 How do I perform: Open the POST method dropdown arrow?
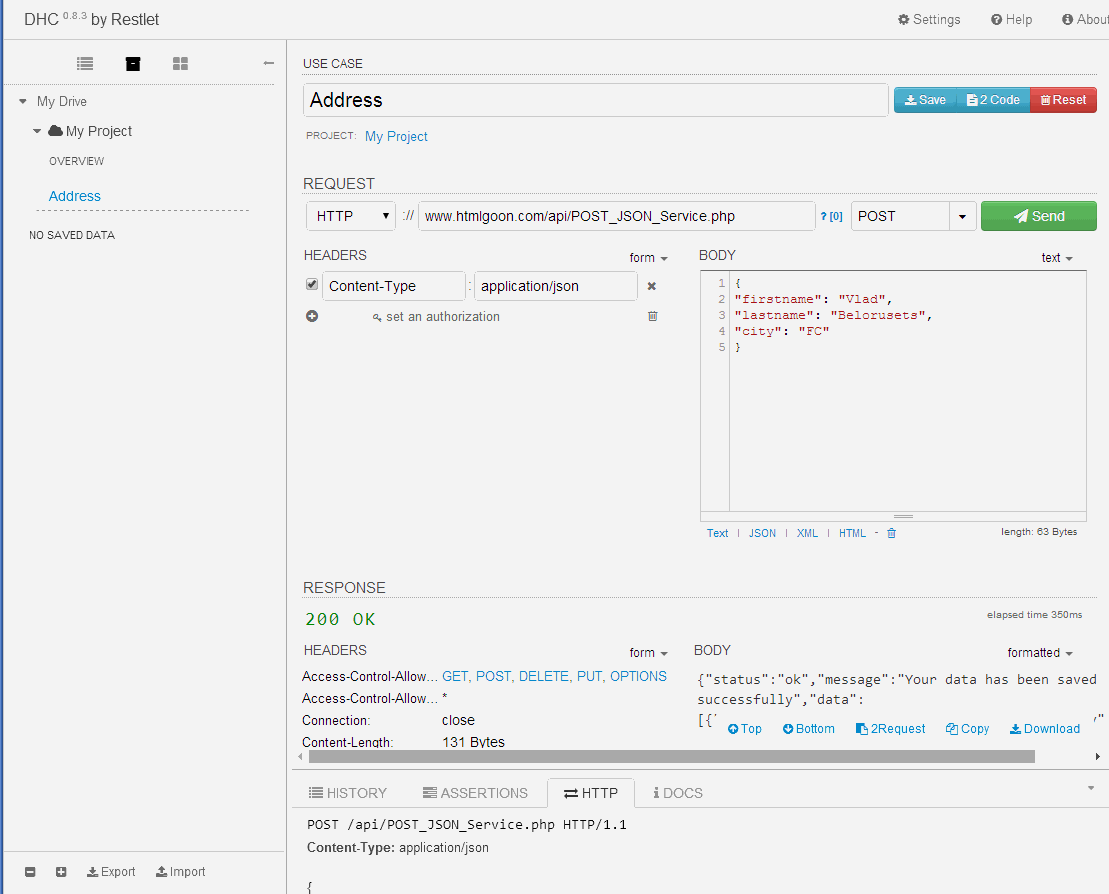pos(962,216)
